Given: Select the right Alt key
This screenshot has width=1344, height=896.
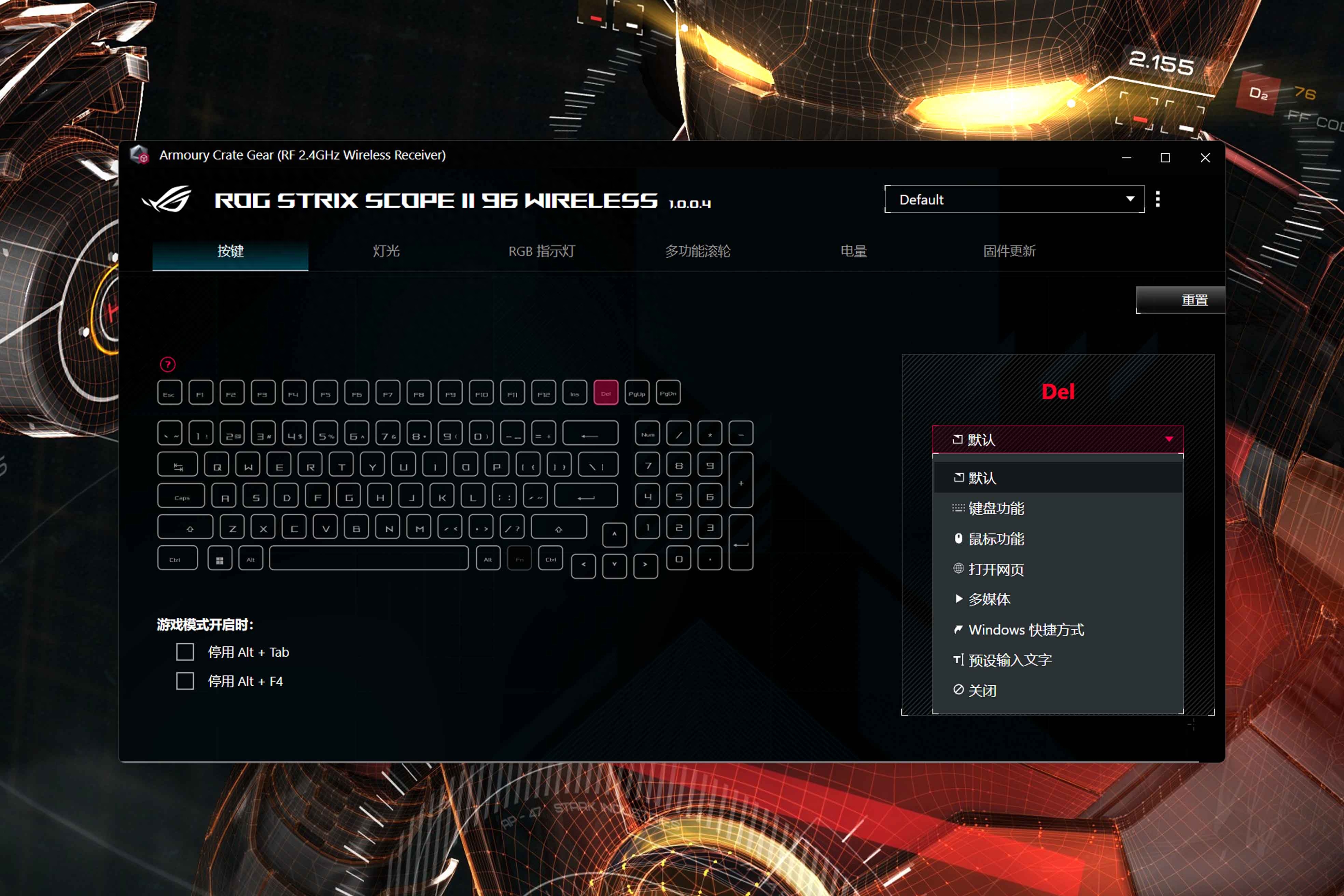Looking at the screenshot, I should pos(488,558).
